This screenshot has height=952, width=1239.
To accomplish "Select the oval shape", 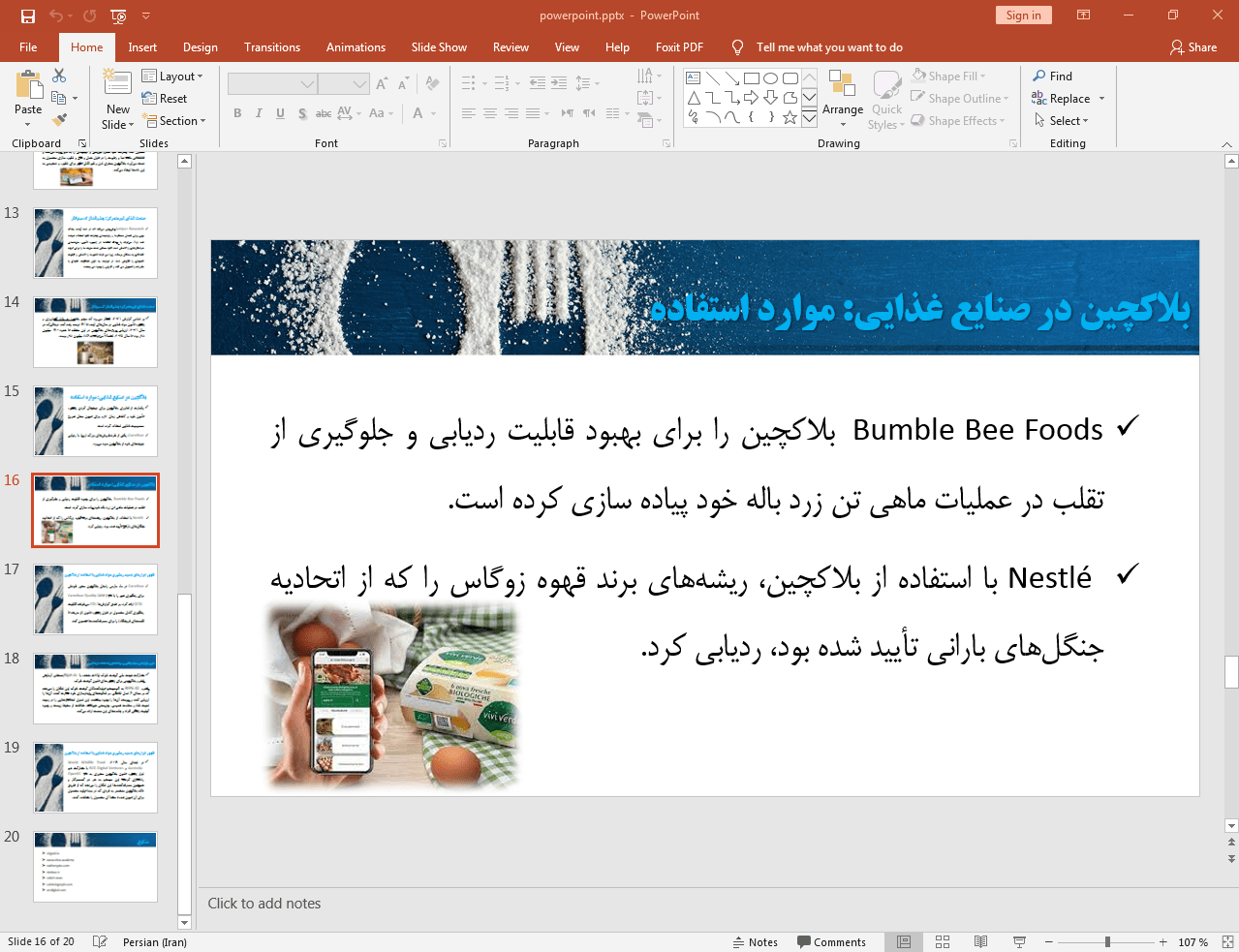I will pyautogui.click(x=770, y=78).
